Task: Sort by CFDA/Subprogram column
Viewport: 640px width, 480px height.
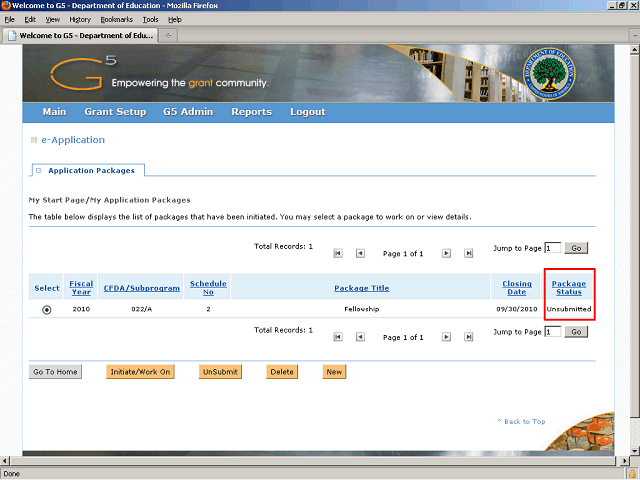Action: (x=142, y=288)
